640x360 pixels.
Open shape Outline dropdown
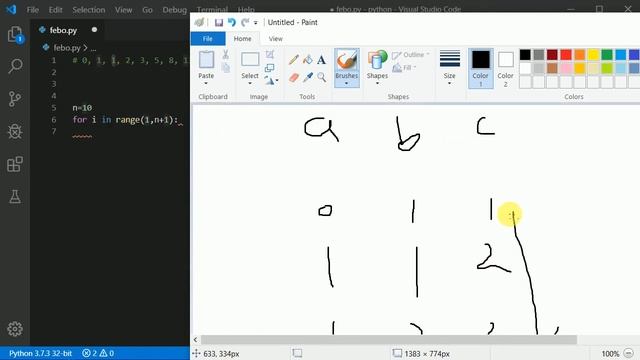[x=411, y=55]
